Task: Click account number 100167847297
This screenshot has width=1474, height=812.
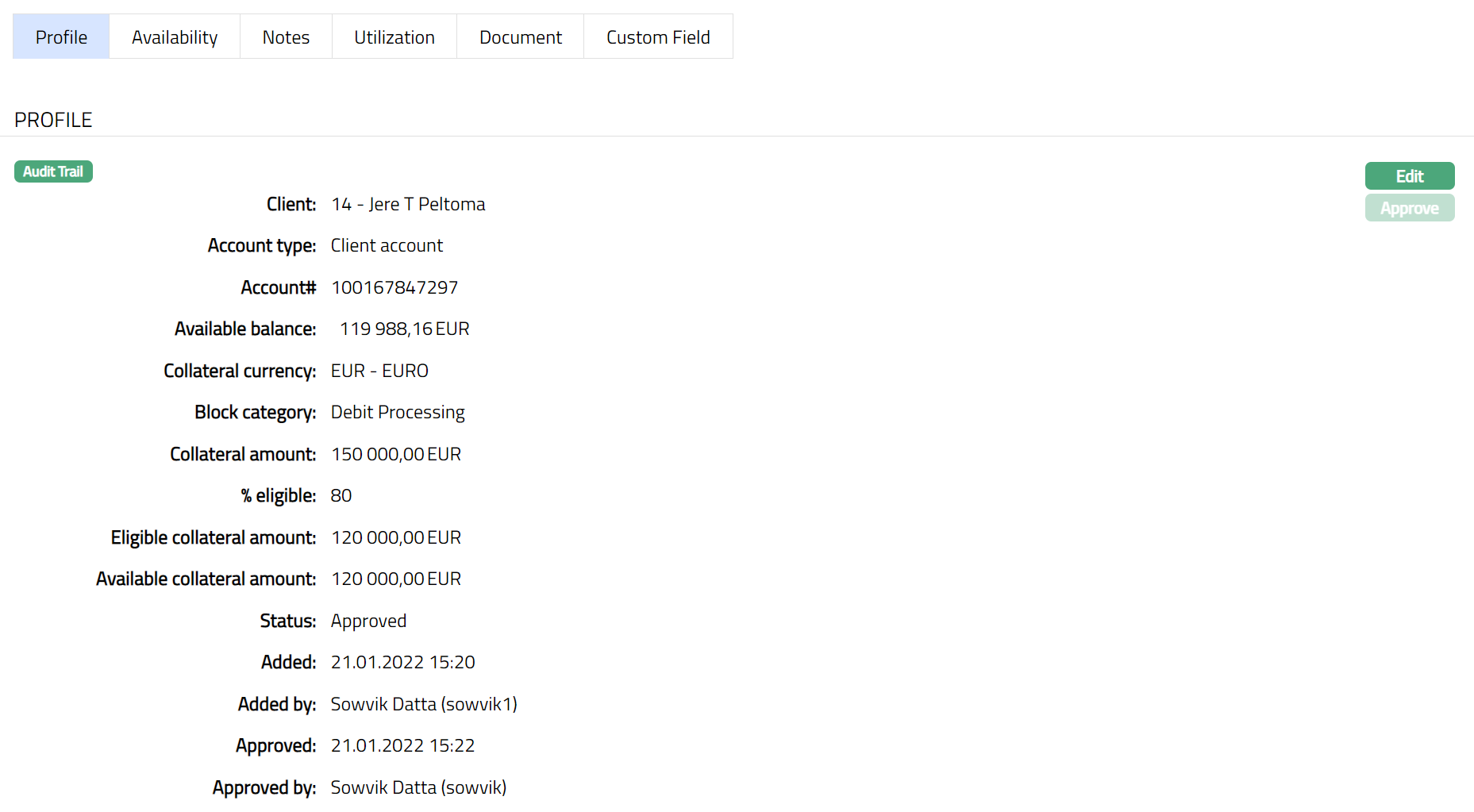Action: [x=394, y=287]
